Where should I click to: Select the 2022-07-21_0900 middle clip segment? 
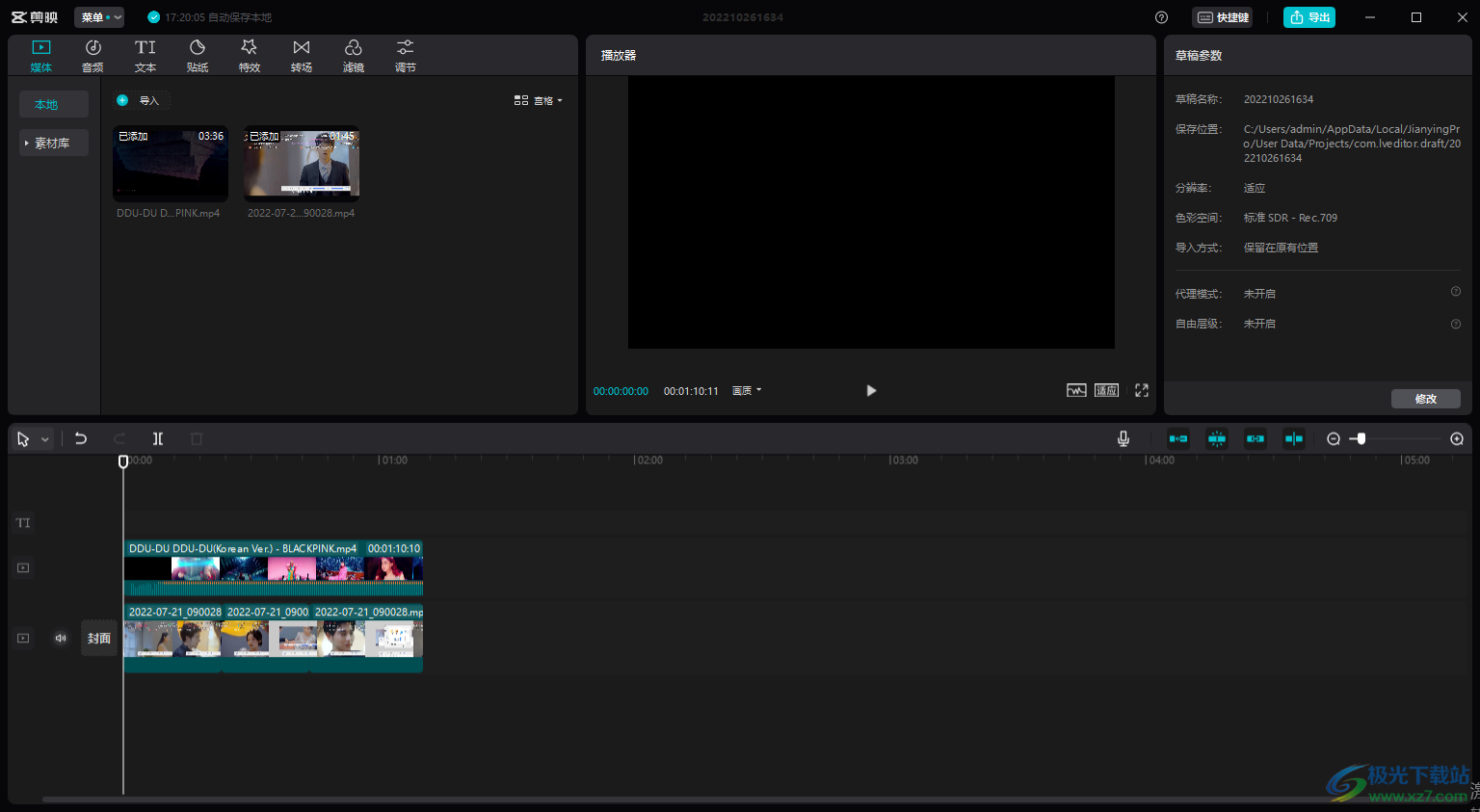click(x=267, y=638)
